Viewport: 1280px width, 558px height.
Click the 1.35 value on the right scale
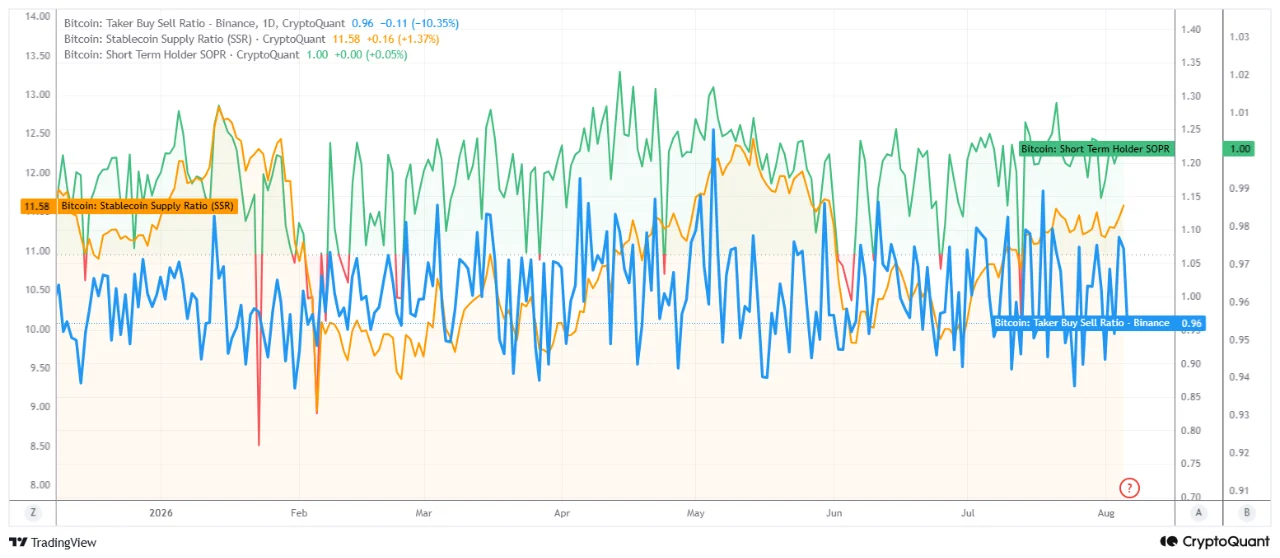pos(1190,63)
